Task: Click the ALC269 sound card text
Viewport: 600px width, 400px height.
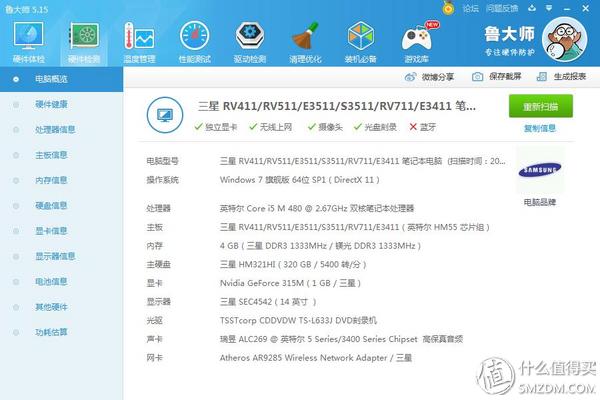Action: coord(341,339)
